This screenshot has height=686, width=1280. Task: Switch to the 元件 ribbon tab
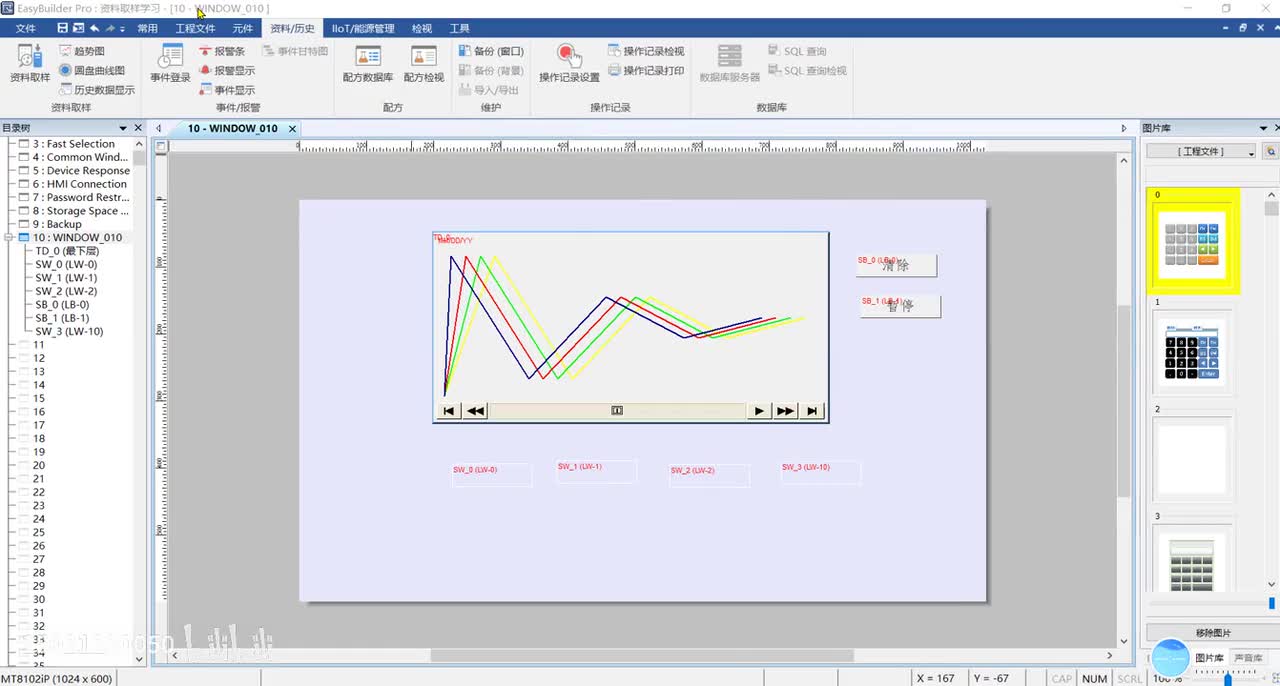[x=242, y=28]
